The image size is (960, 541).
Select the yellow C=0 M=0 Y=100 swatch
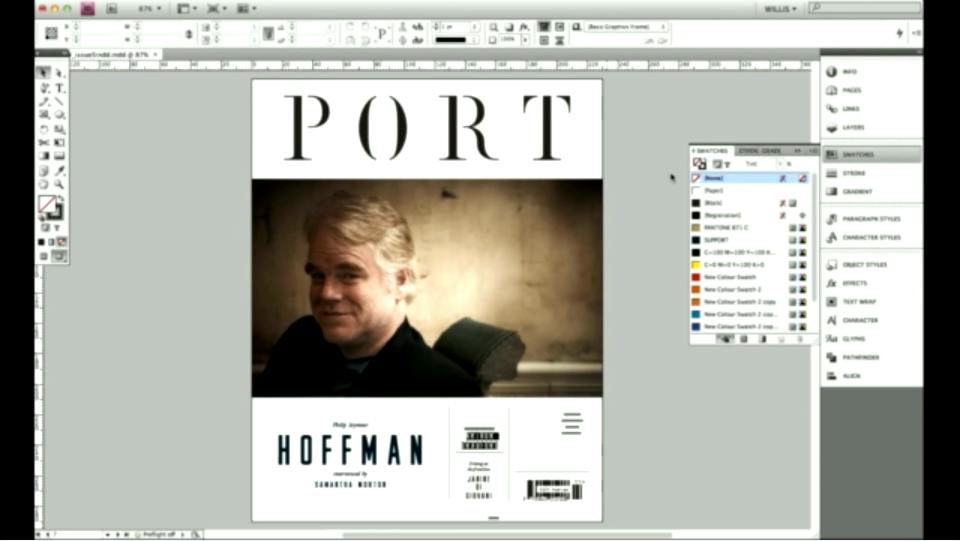750,265
